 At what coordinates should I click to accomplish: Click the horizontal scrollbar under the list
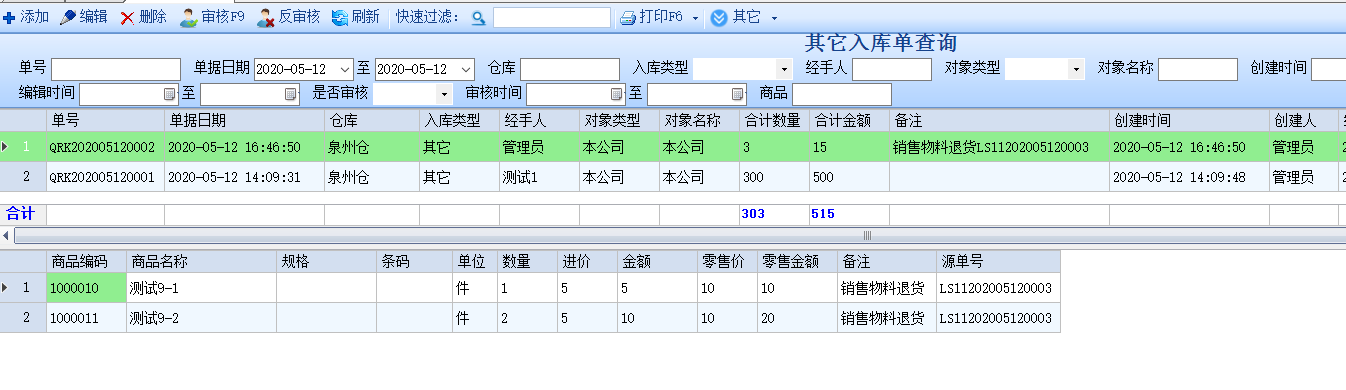click(673, 236)
